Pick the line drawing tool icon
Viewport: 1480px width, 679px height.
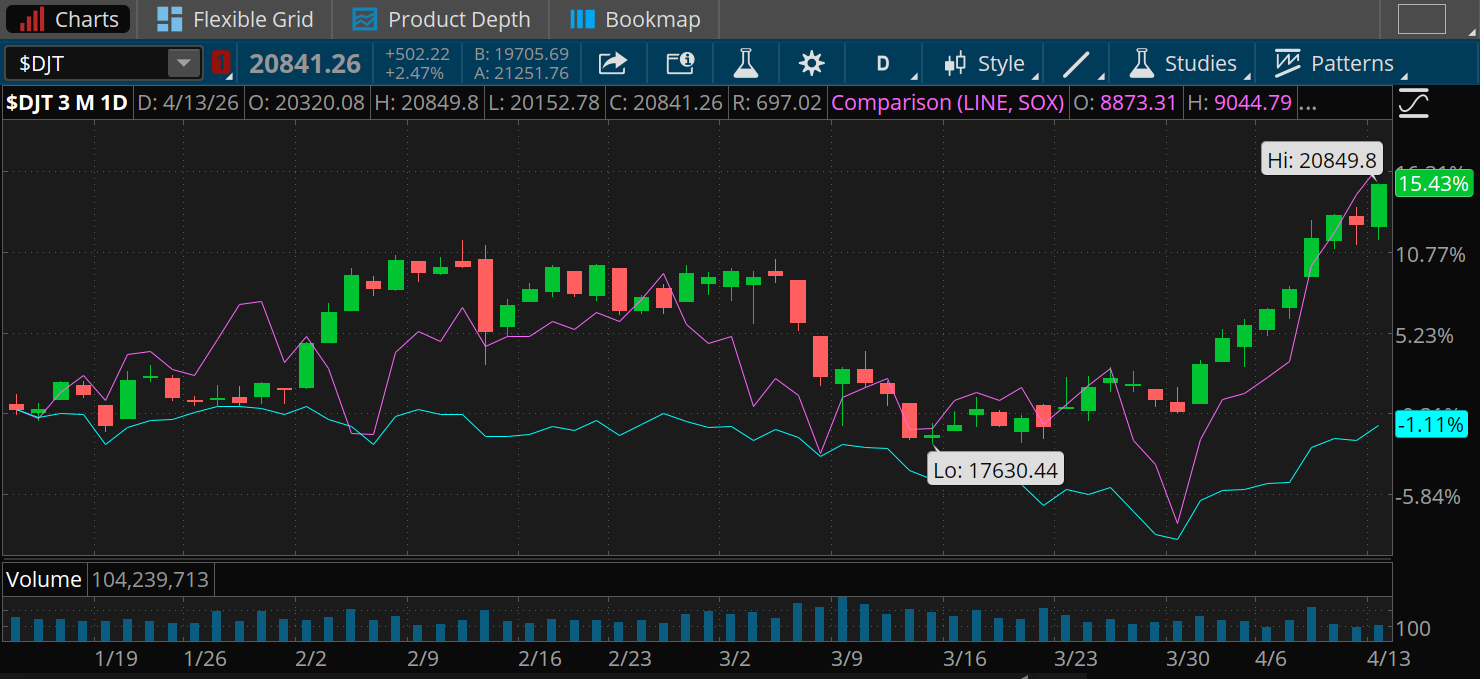(x=1076, y=62)
